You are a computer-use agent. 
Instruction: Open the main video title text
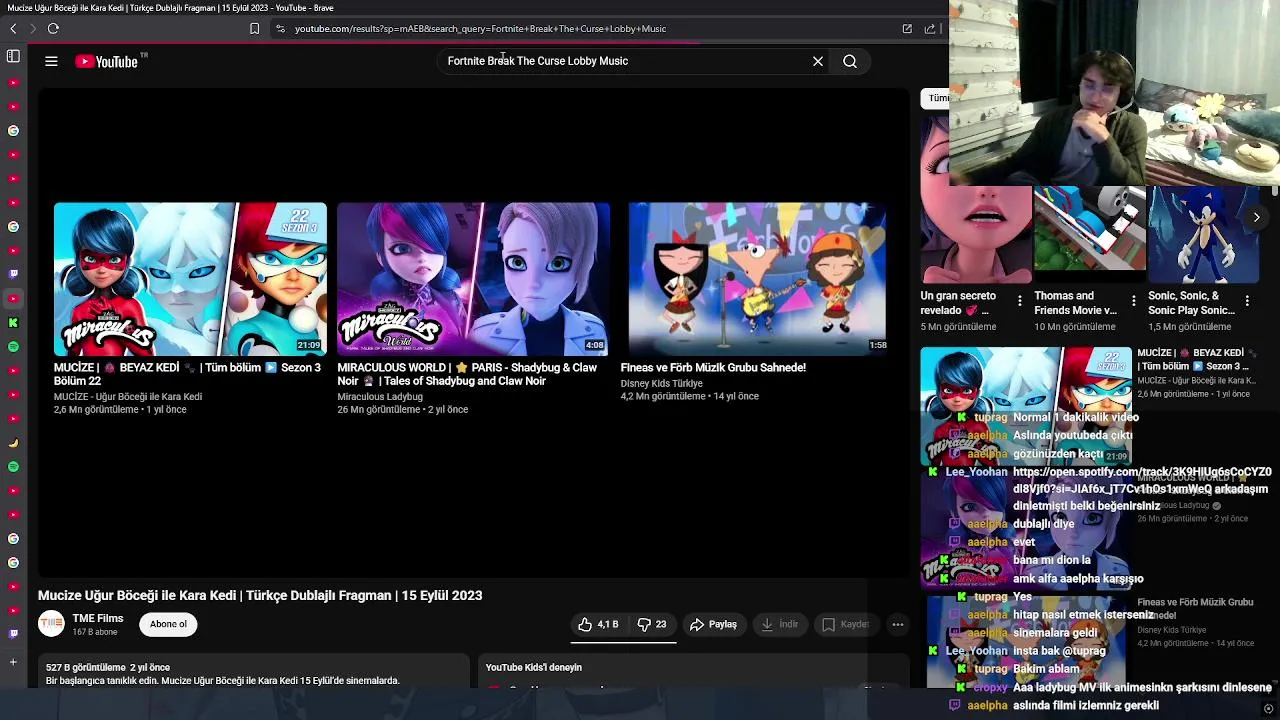[260, 595]
